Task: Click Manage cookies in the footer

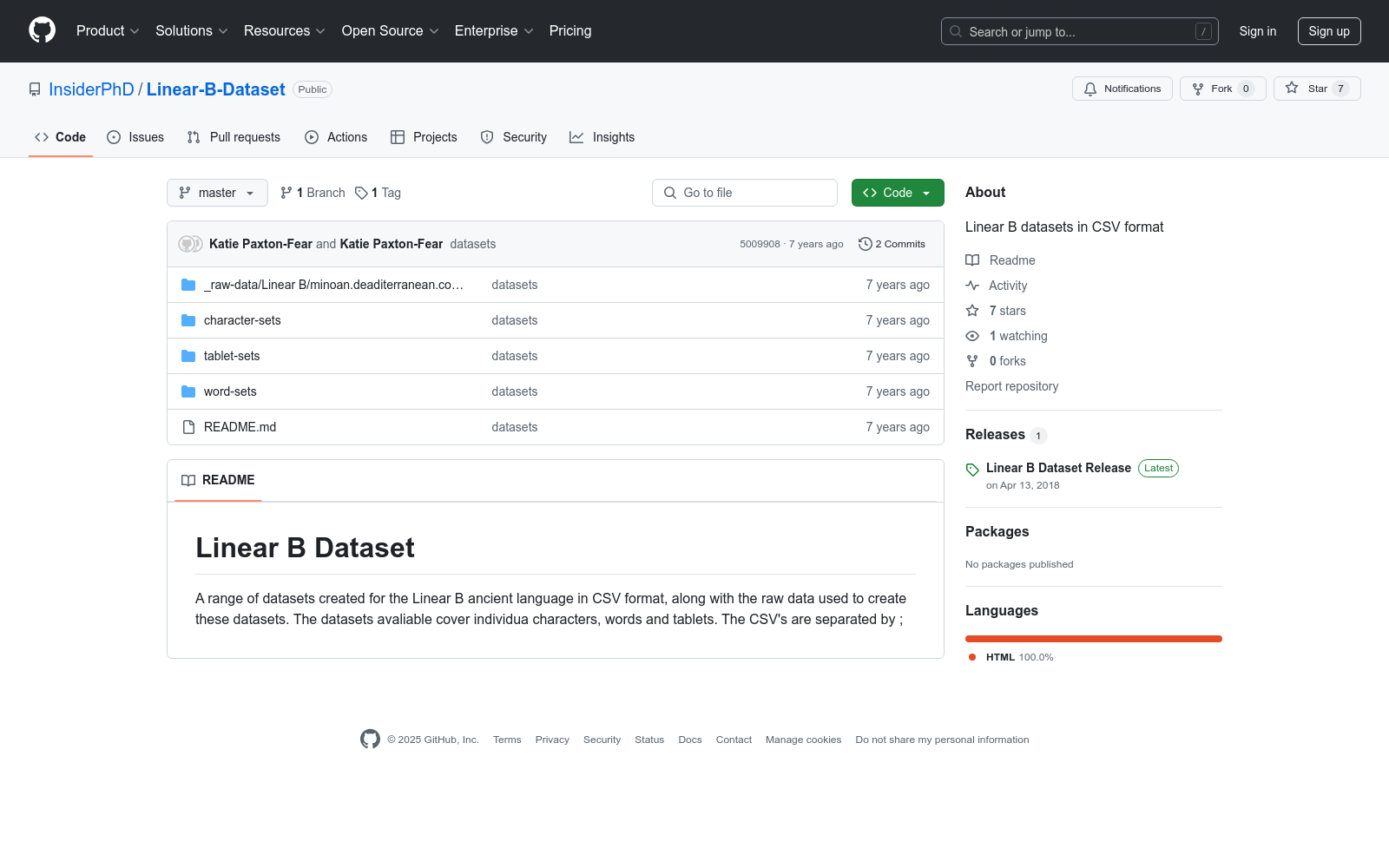Action: [803, 740]
